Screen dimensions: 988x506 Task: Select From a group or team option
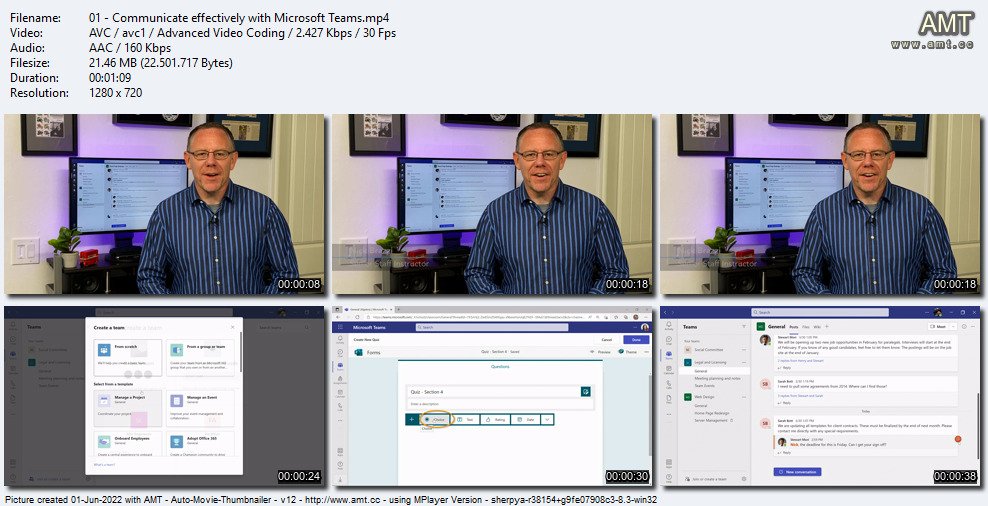click(200, 358)
